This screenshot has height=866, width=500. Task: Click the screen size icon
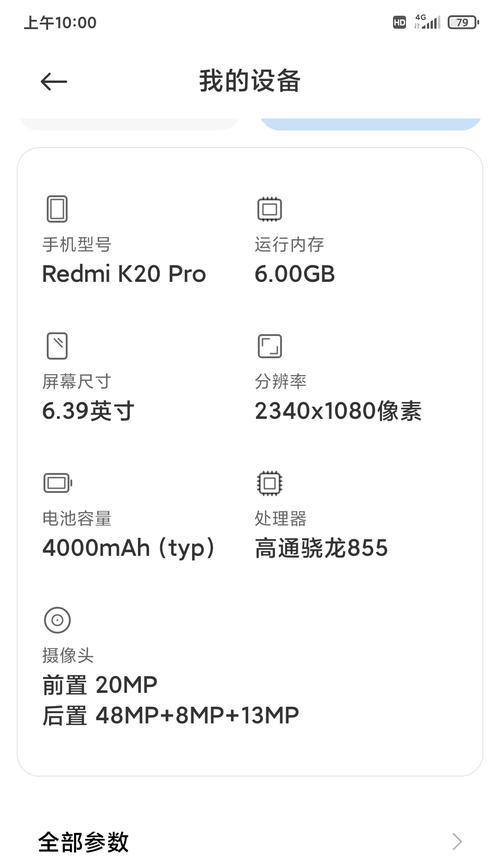[x=57, y=346]
